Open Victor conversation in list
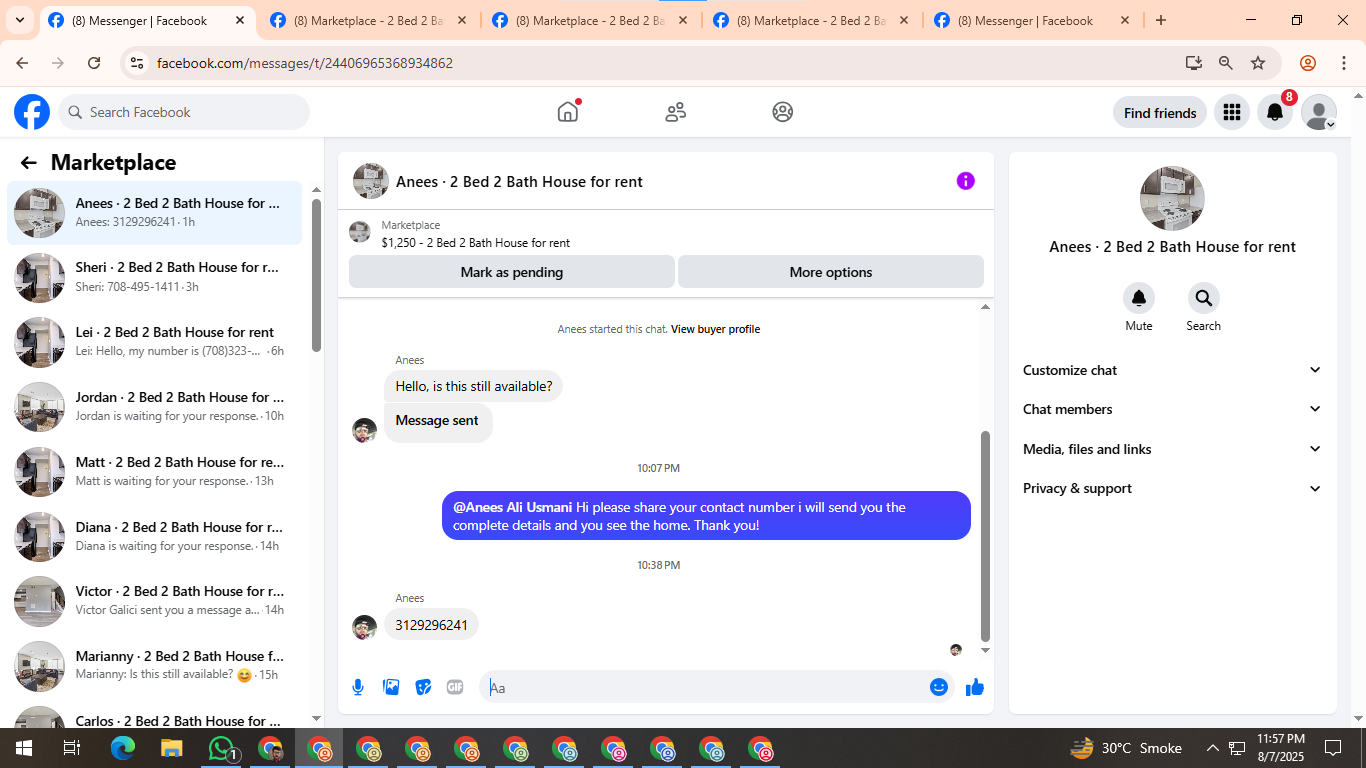 (x=155, y=601)
